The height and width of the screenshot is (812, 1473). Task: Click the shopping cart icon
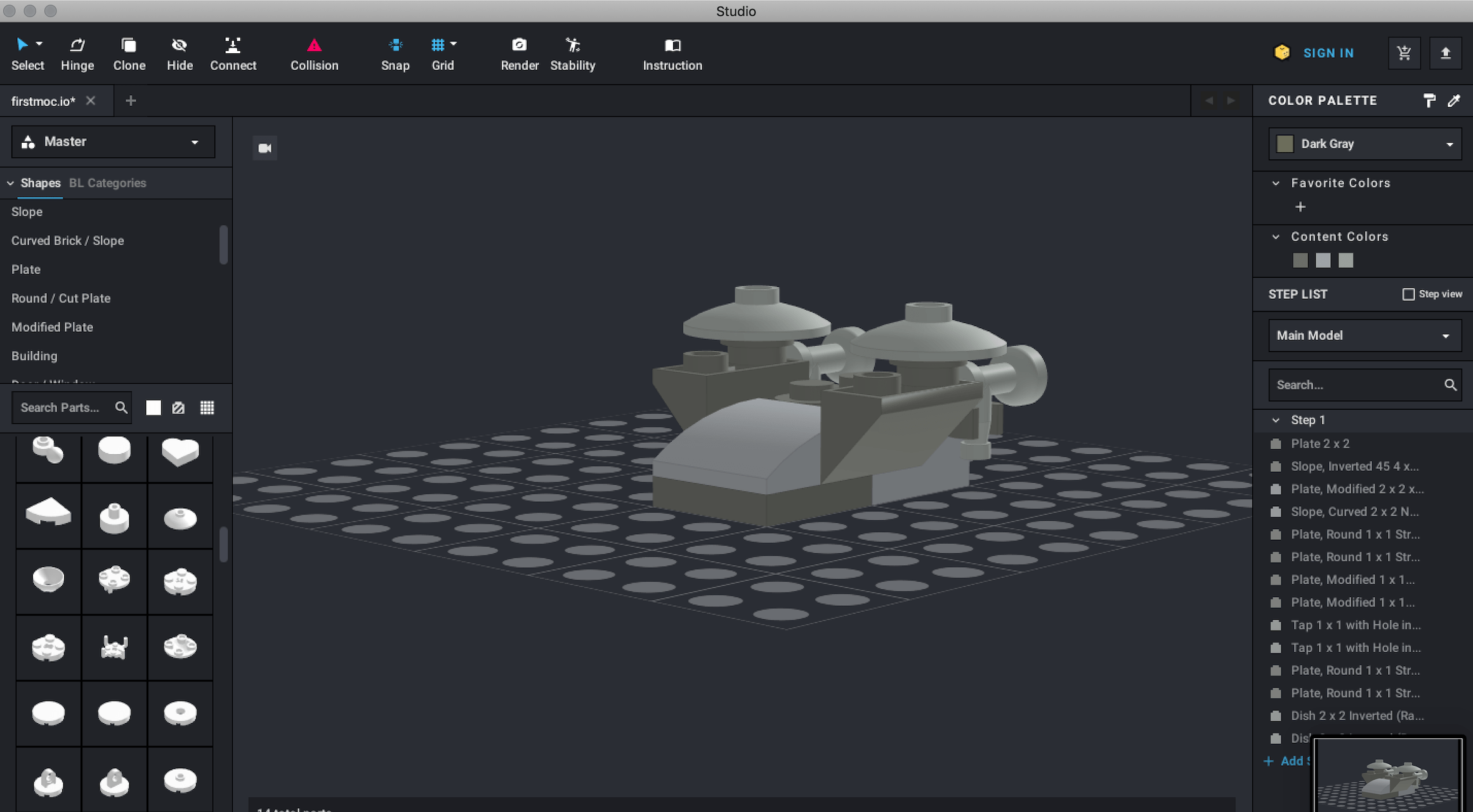(1404, 53)
